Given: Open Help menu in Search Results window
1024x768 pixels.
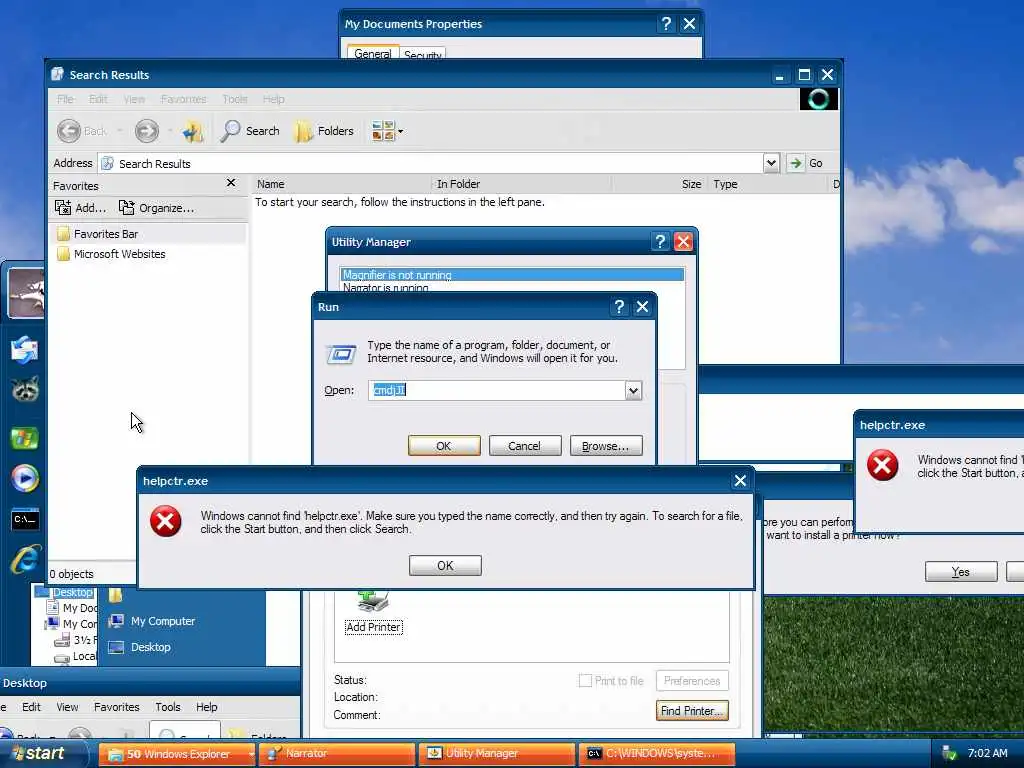Looking at the screenshot, I should (274, 99).
